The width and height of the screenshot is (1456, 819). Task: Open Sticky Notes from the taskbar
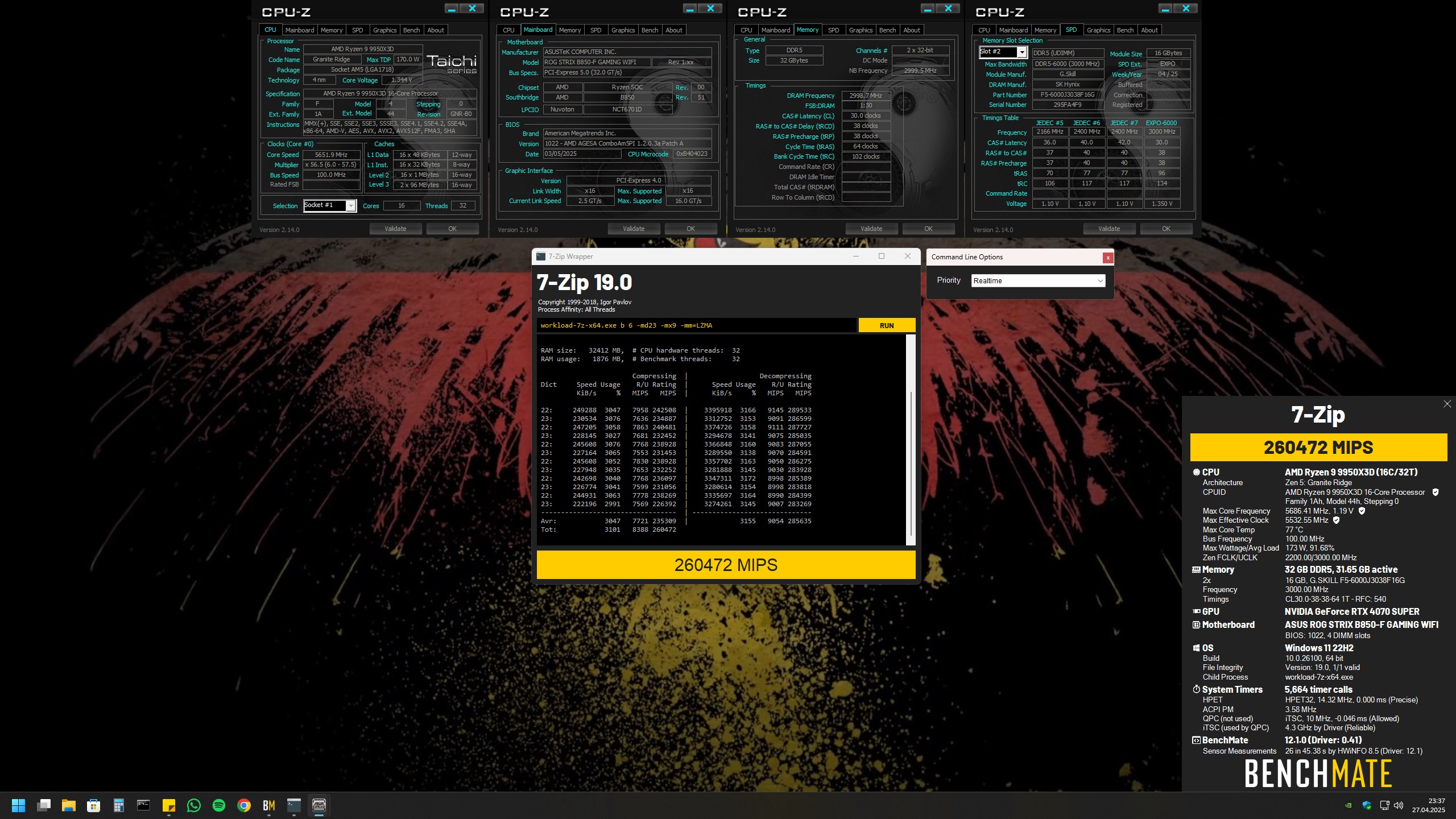[169, 805]
